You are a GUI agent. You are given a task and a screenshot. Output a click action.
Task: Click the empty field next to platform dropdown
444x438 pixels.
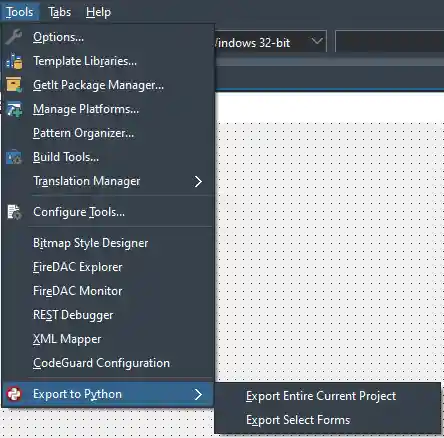click(x=389, y=41)
